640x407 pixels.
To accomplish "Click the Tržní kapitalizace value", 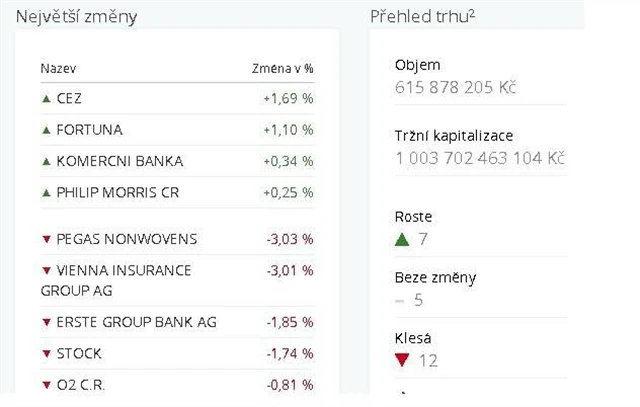I will coord(480,159).
